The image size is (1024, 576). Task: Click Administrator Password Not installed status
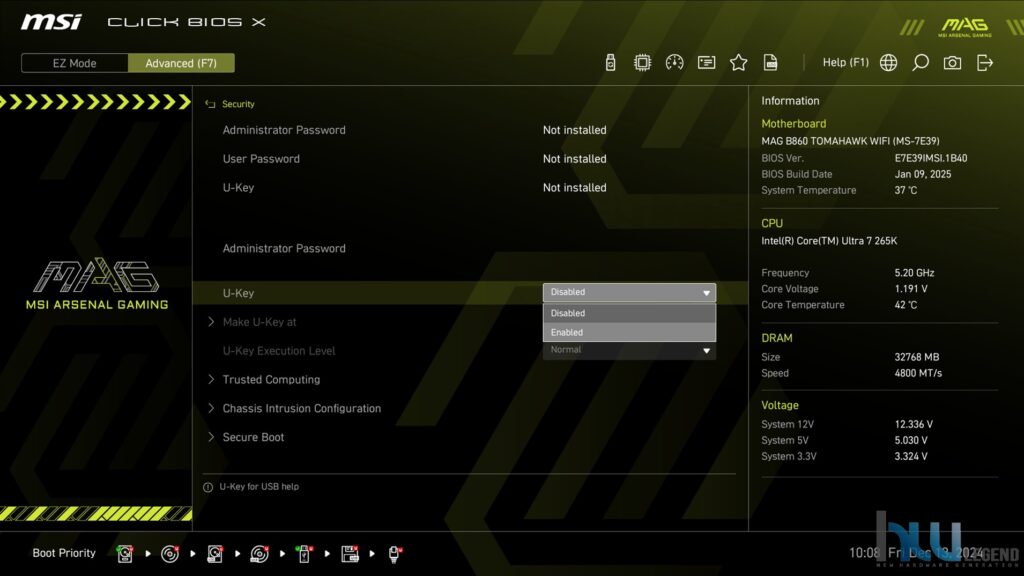tap(575, 130)
